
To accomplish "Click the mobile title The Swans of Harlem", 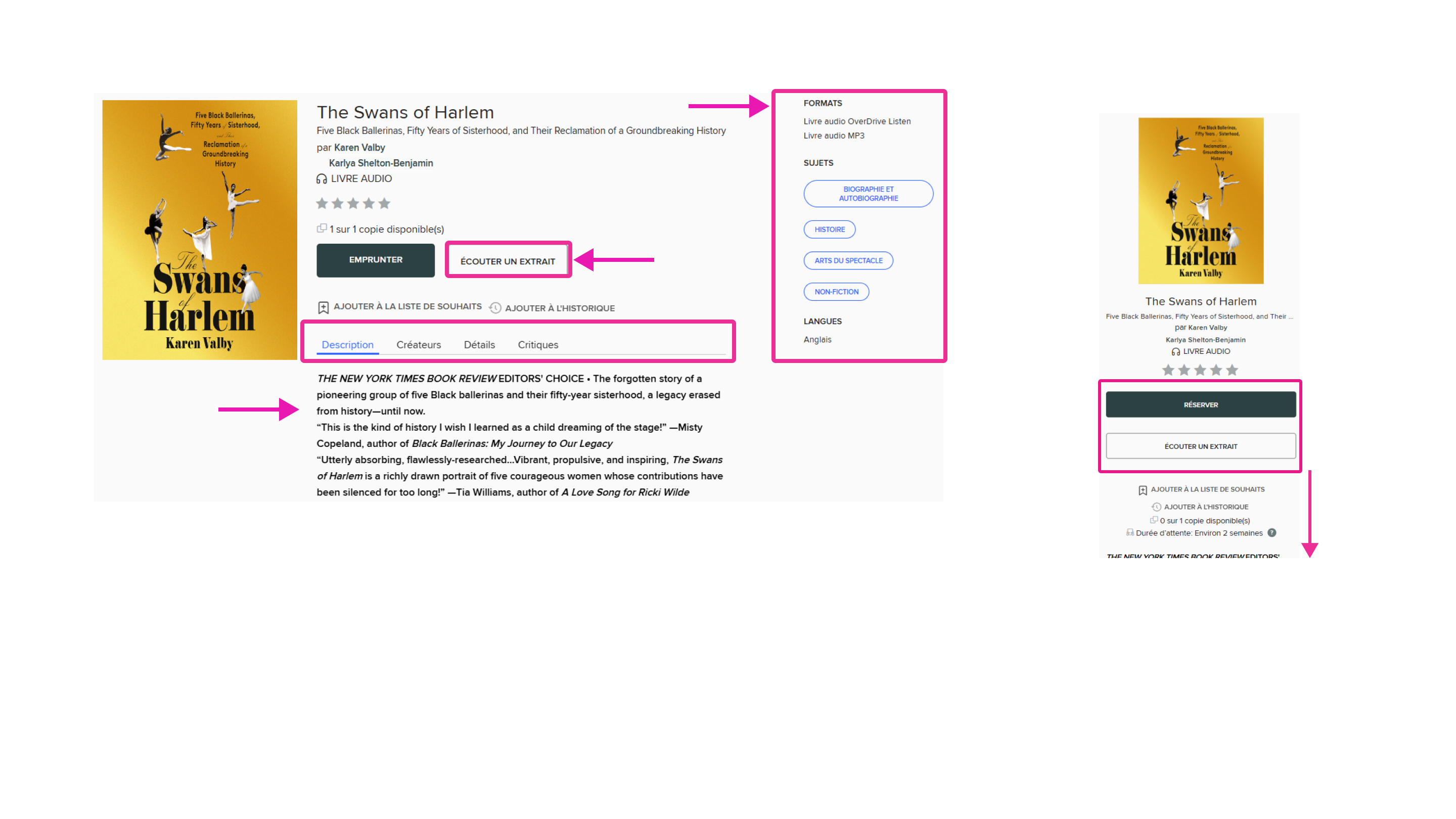I will [x=1201, y=301].
